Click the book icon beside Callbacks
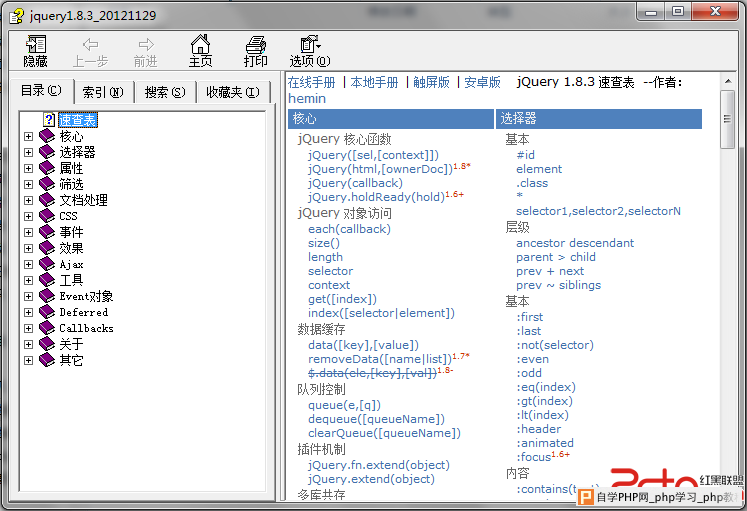Screen dimensions: 747x511 (x=47, y=328)
